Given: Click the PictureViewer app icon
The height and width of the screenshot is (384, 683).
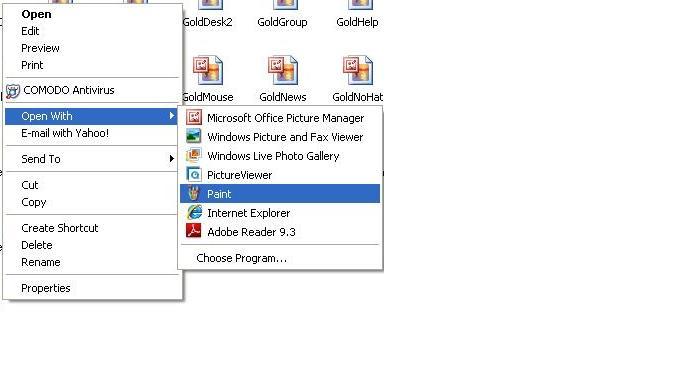Looking at the screenshot, I should pyautogui.click(x=194, y=175).
